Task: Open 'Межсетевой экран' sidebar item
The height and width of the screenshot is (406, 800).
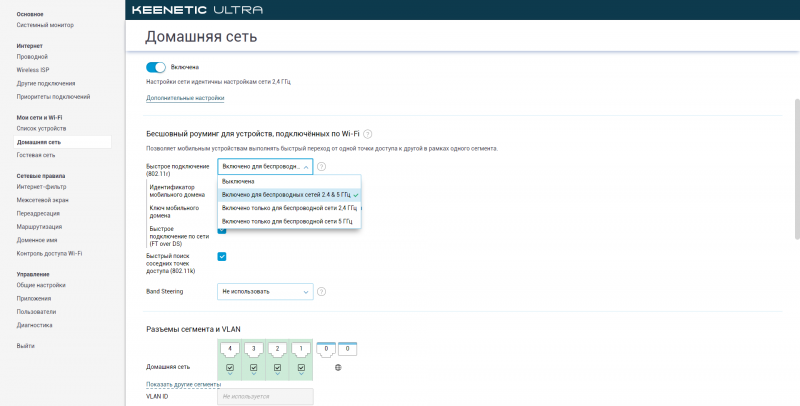Action: pyautogui.click(x=42, y=200)
